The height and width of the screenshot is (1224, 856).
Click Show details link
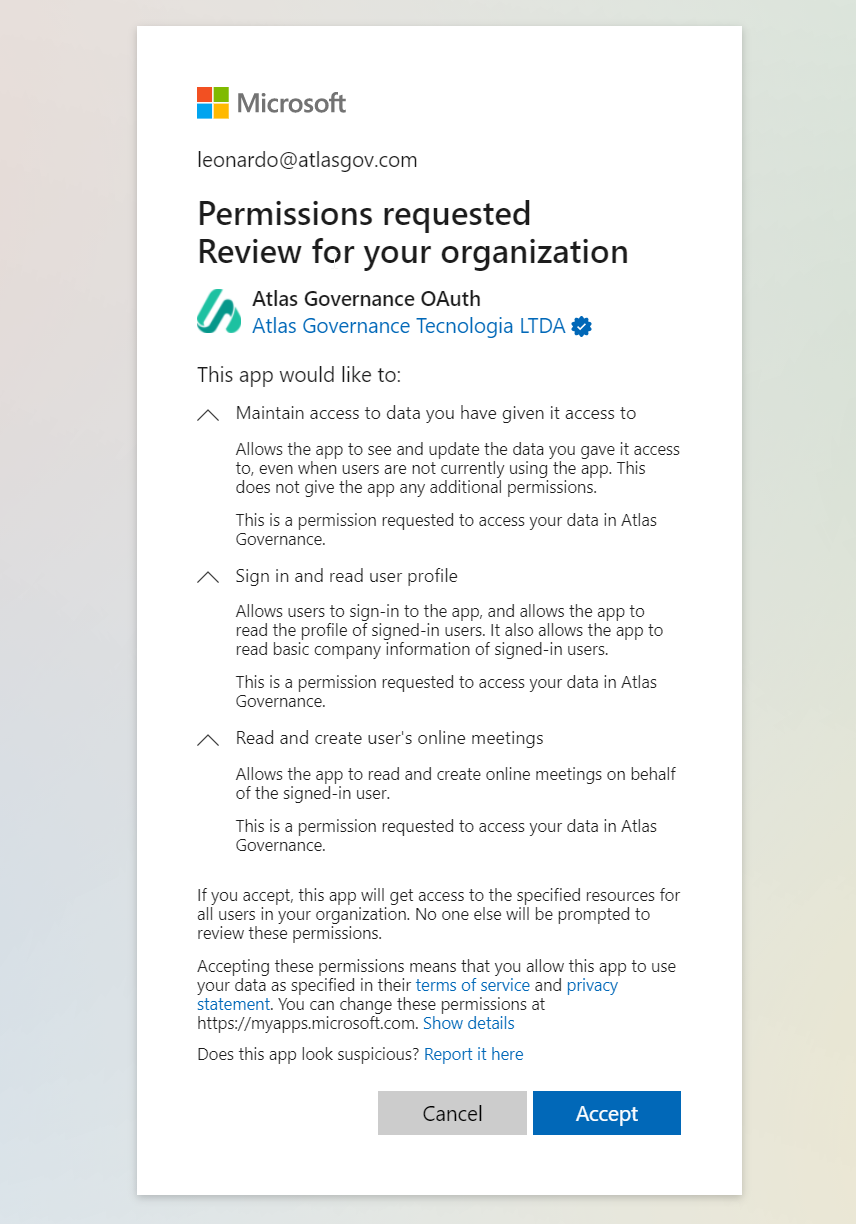click(469, 1023)
